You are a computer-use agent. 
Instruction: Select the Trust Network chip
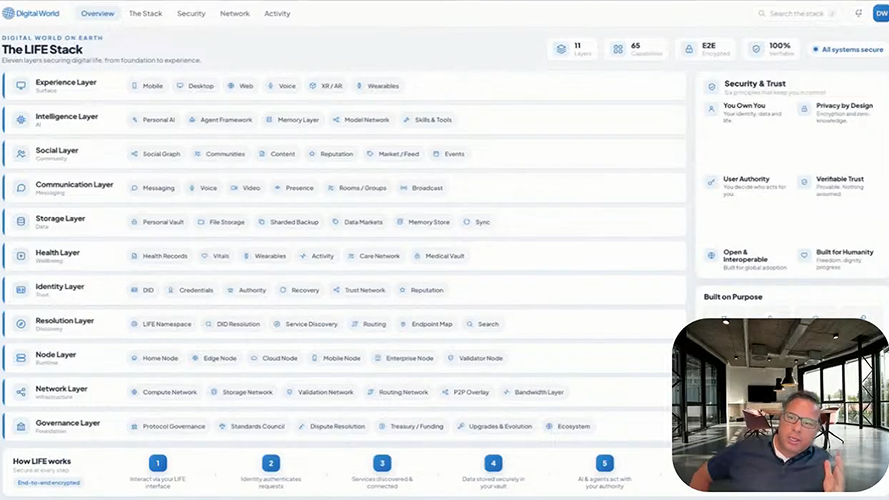coord(359,290)
